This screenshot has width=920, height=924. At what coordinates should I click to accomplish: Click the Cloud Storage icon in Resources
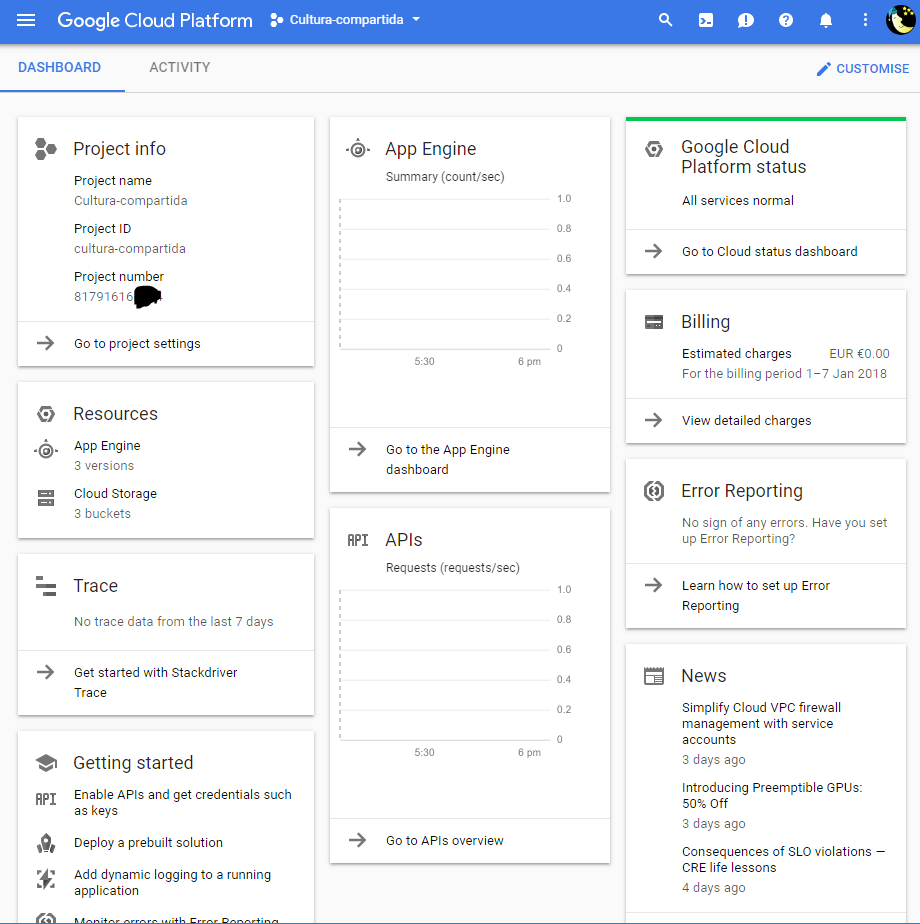(x=46, y=498)
